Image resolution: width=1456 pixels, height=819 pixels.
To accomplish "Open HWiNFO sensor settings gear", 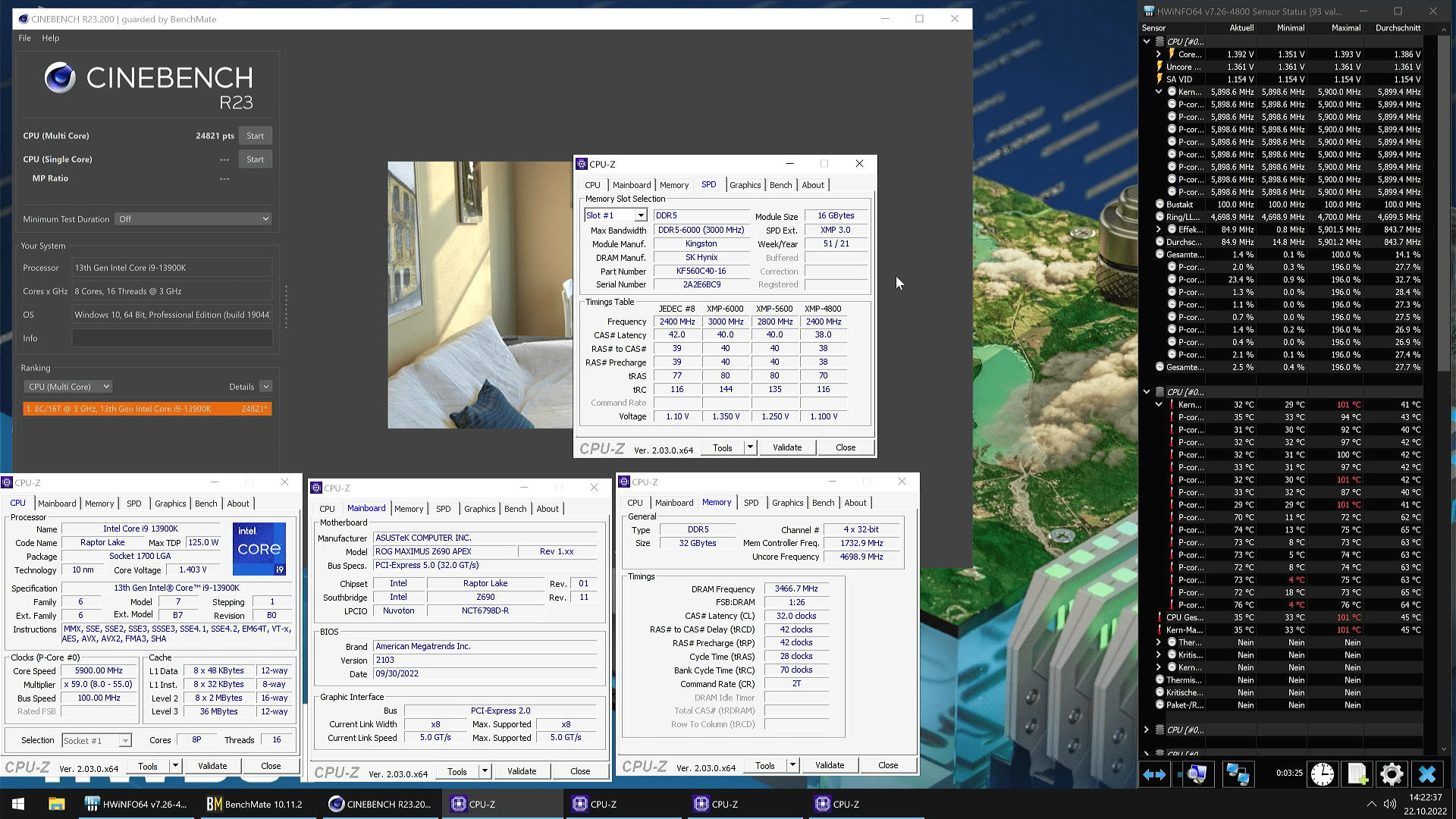I will coord(1392,774).
